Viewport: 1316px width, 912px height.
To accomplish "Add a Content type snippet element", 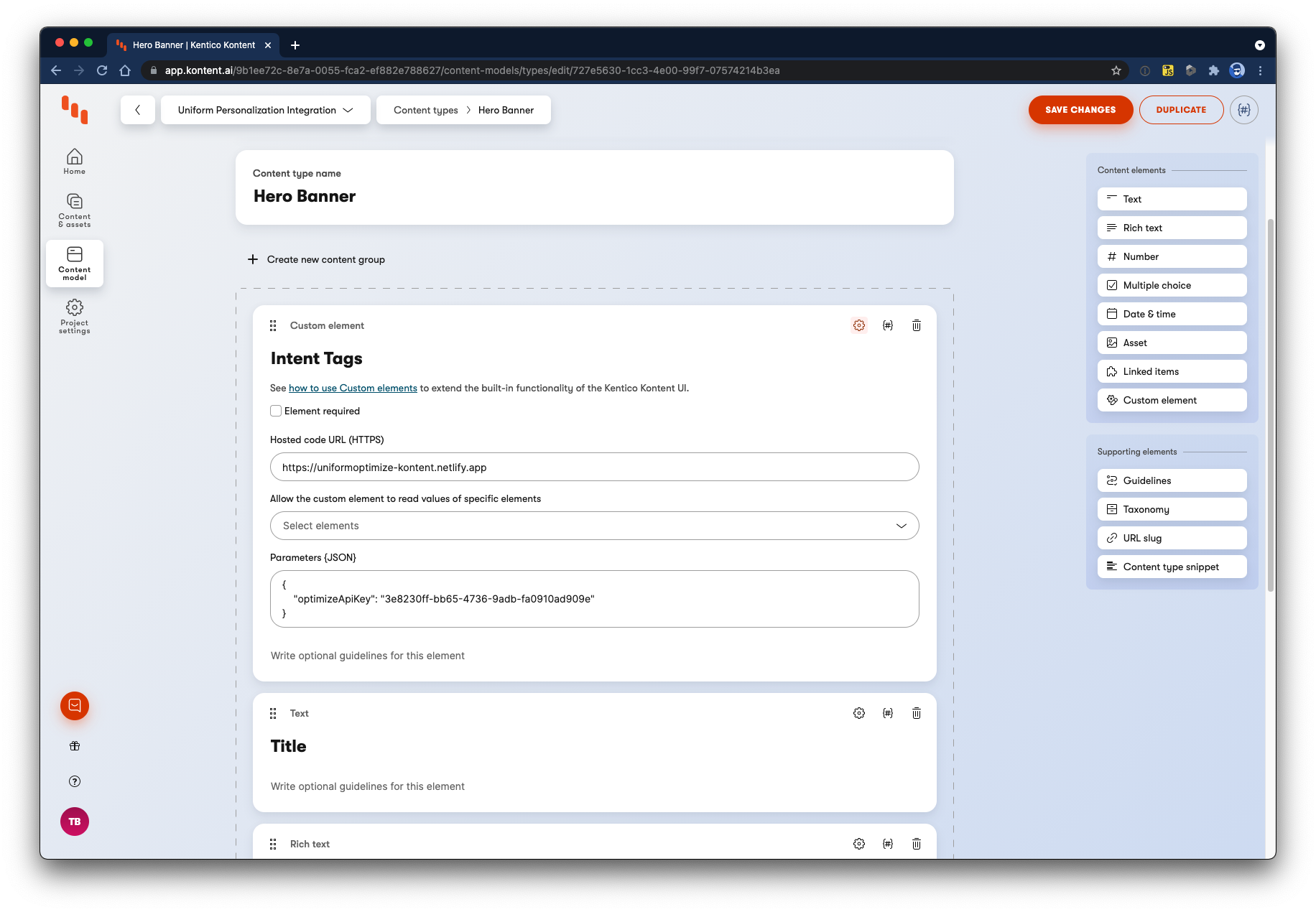I will 1172,567.
